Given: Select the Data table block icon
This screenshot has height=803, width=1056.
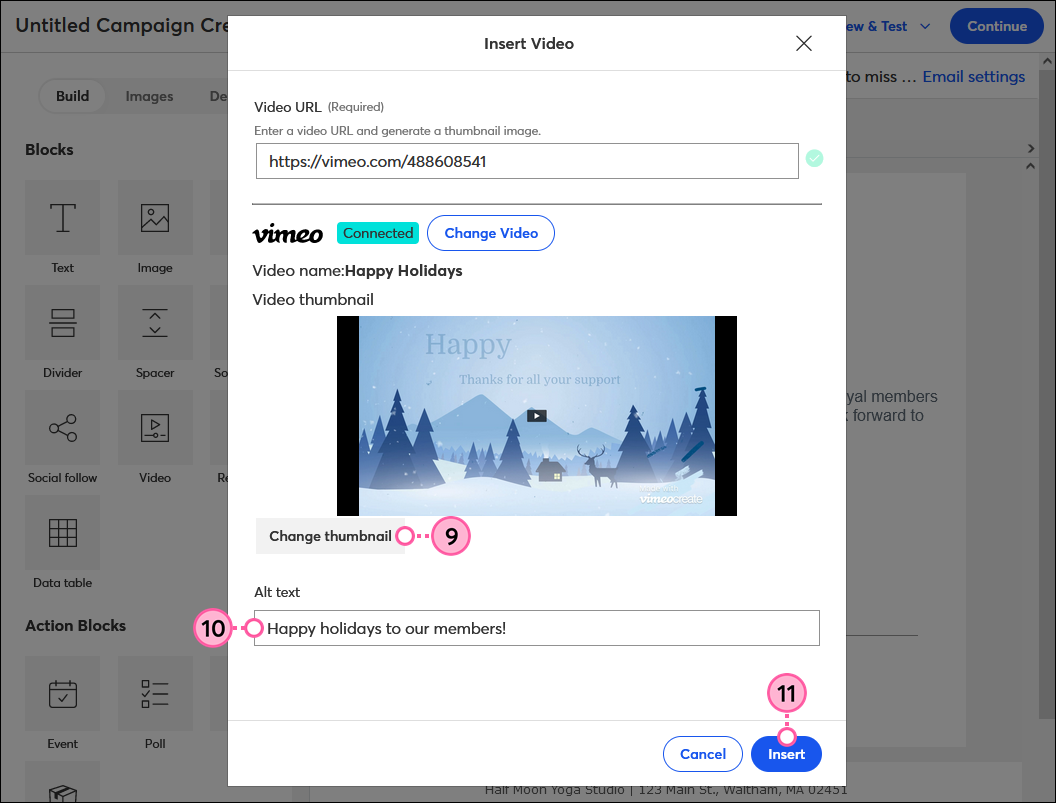Looking at the screenshot, I should pyautogui.click(x=63, y=533).
